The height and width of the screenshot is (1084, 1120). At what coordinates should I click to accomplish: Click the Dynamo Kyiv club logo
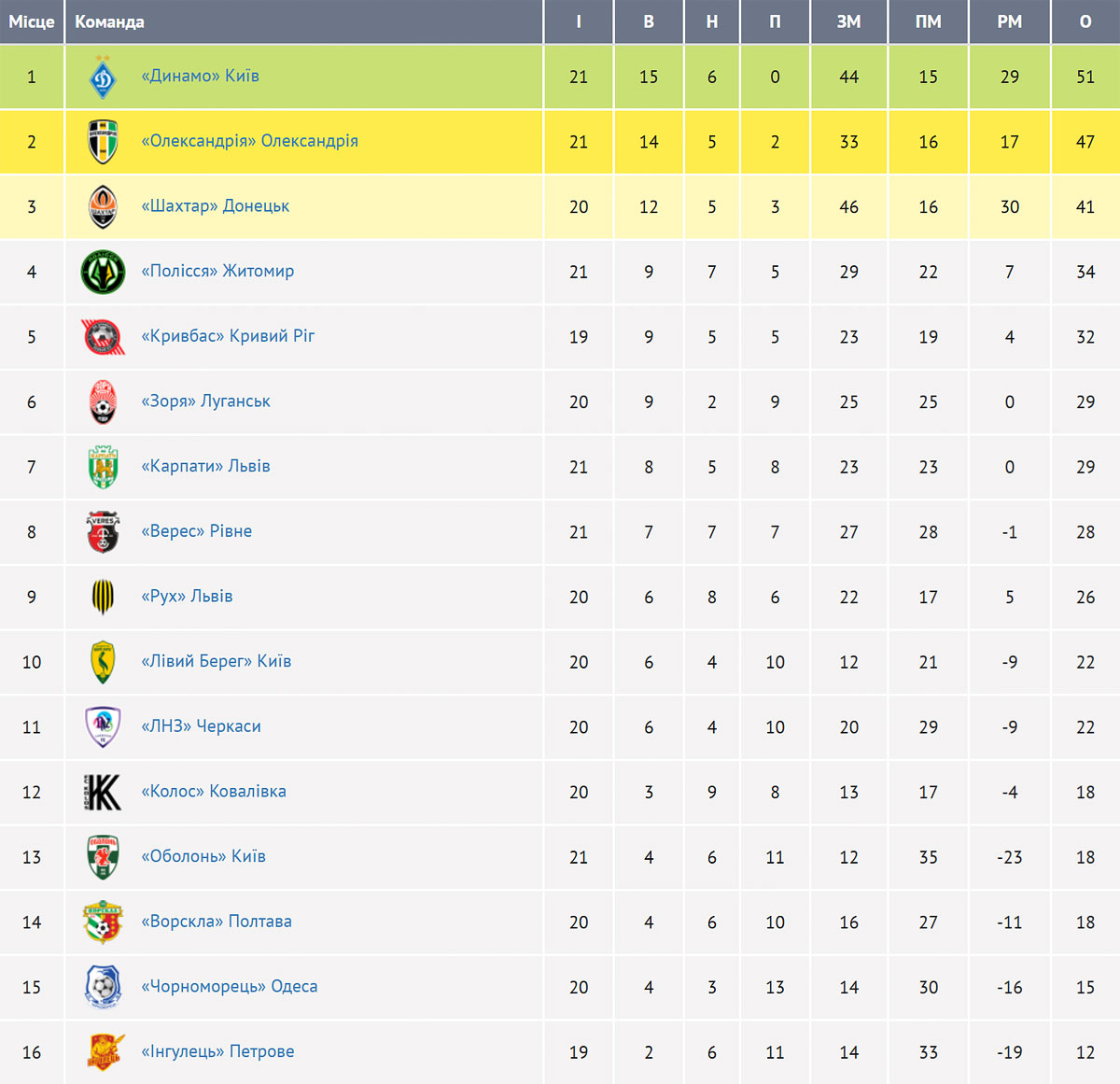[x=103, y=77]
